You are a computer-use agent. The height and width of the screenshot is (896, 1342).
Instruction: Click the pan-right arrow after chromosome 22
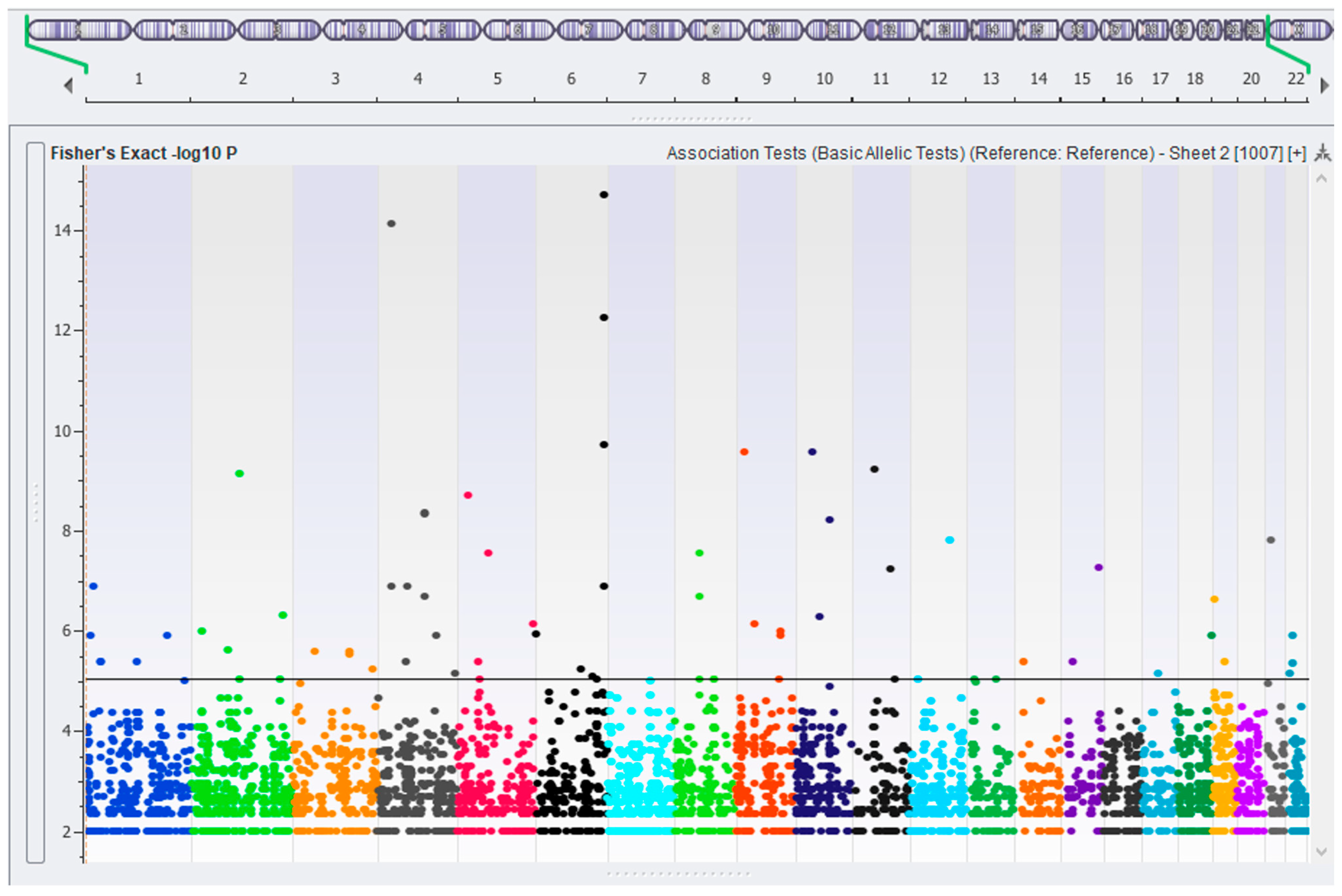point(1324,86)
